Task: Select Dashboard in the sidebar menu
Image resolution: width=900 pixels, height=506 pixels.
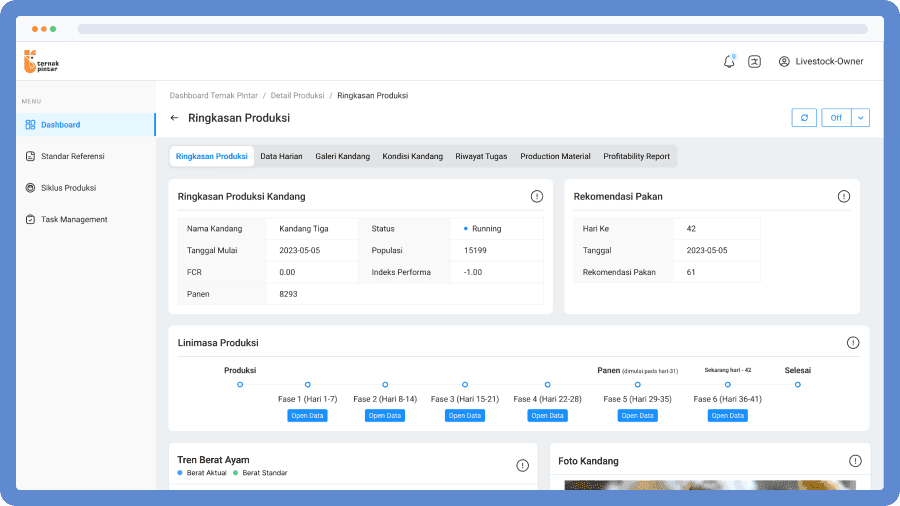Action: pyautogui.click(x=86, y=124)
